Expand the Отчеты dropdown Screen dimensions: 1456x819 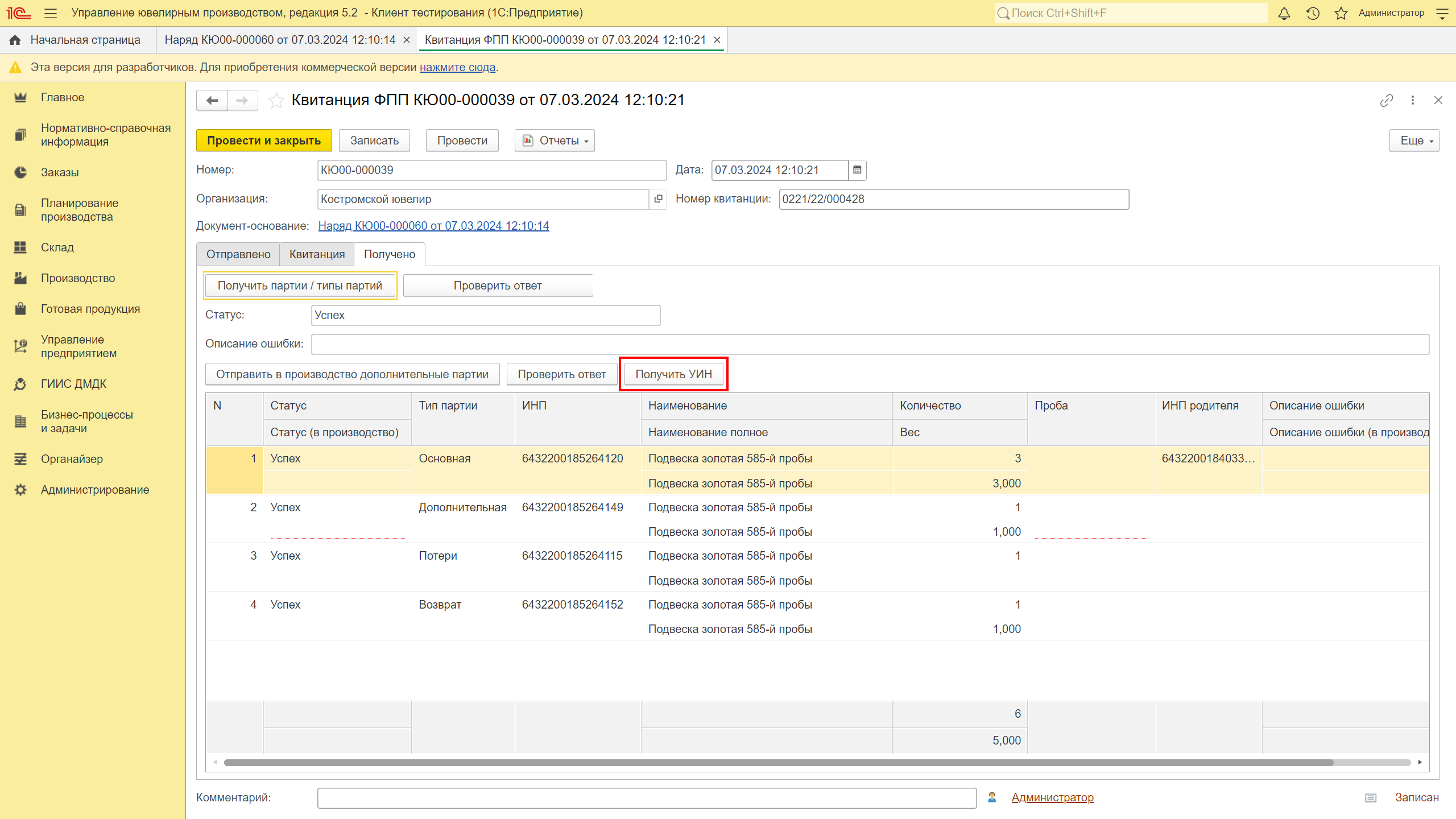tap(555, 140)
